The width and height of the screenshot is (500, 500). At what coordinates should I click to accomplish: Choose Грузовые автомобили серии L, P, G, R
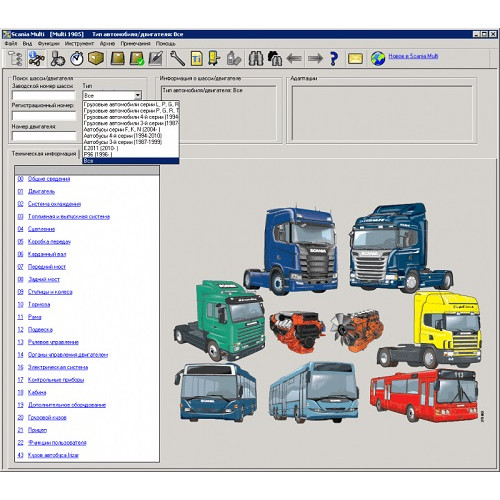[x=131, y=104]
